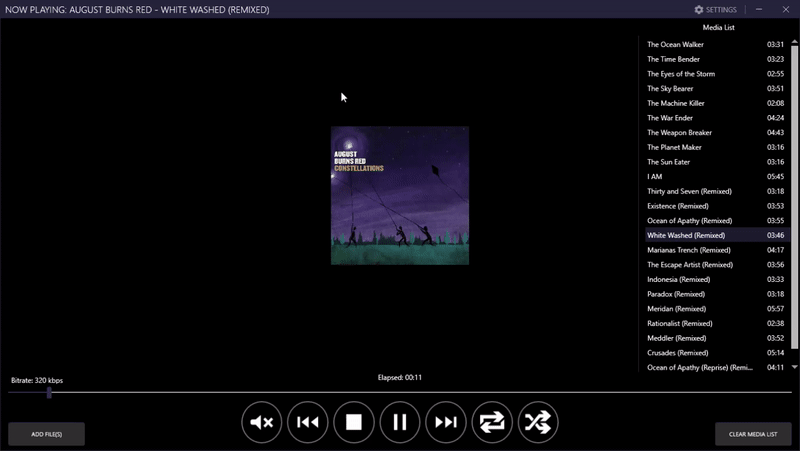Viewport: 800px width, 451px height.
Task: Open Settings via the gear icon
Action: click(715, 10)
